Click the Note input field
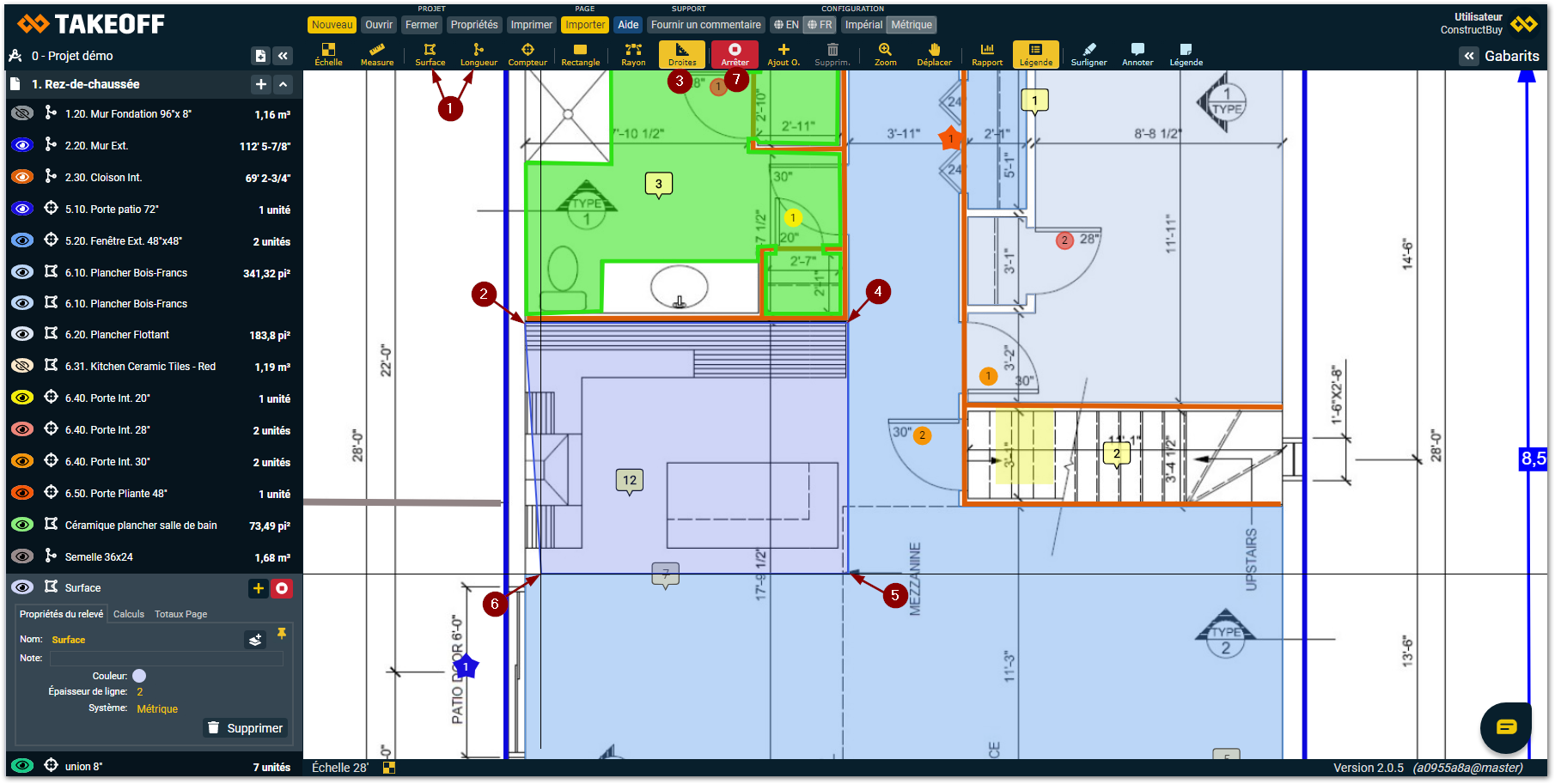This screenshot has width=1555, height=784. click(166, 659)
